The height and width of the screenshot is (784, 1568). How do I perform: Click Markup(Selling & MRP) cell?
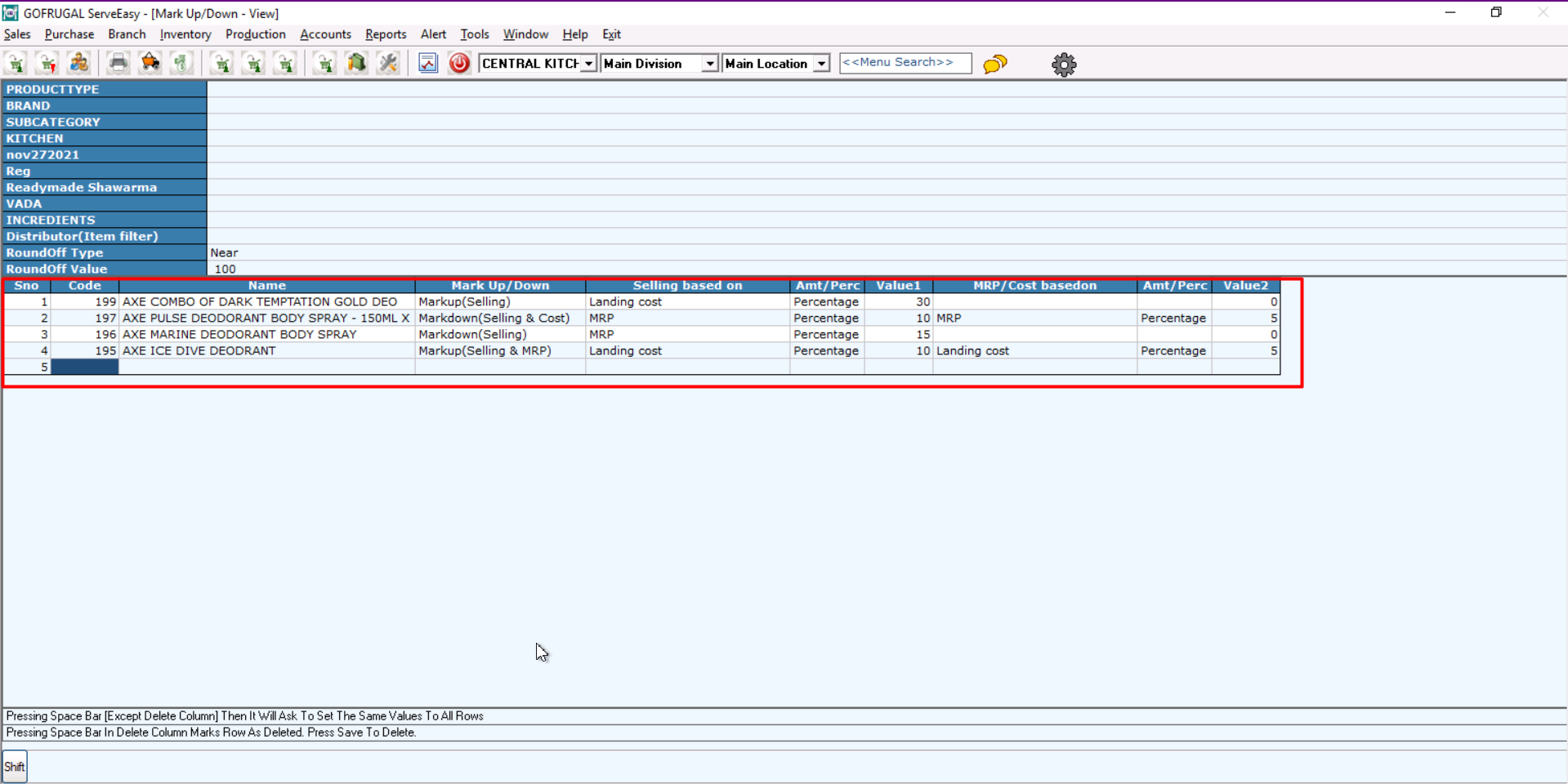click(500, 351)
